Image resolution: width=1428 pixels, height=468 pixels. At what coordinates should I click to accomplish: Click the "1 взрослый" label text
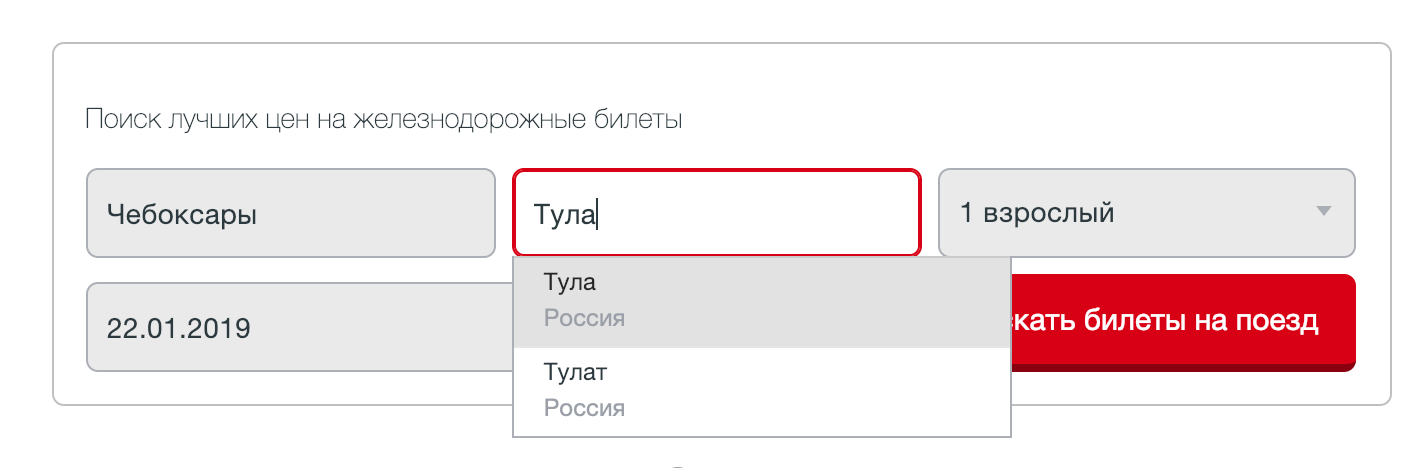(1037, 213)
